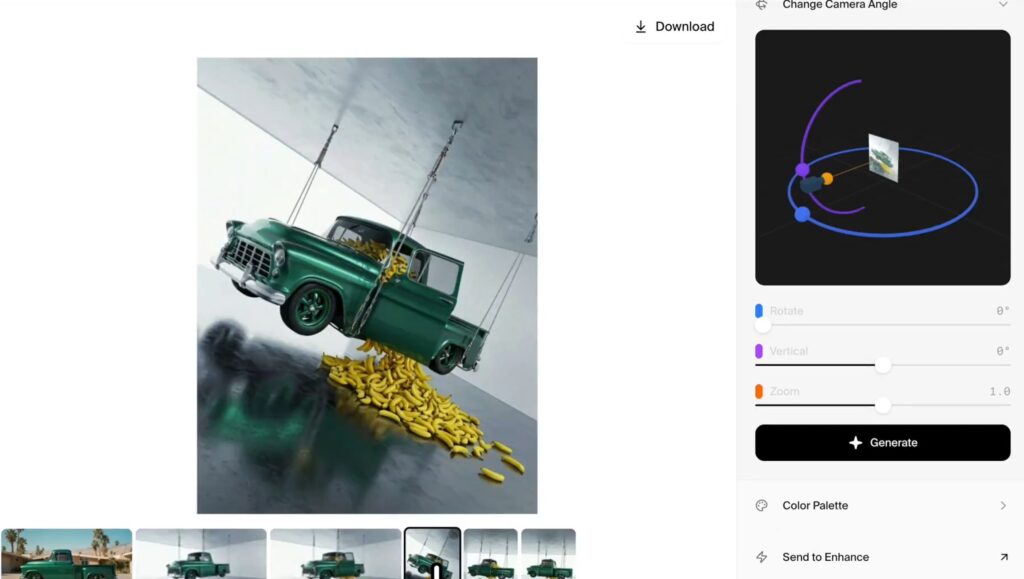This screenshot has height=579, width=1024.
Task: Expand the Color Palette chevron
Action: (1002, 506)
